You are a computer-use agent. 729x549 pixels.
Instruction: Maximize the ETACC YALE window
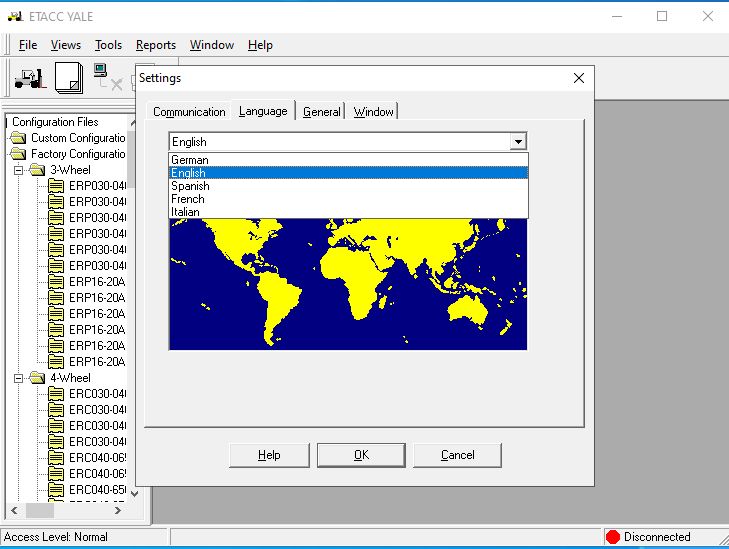(662, 17)
